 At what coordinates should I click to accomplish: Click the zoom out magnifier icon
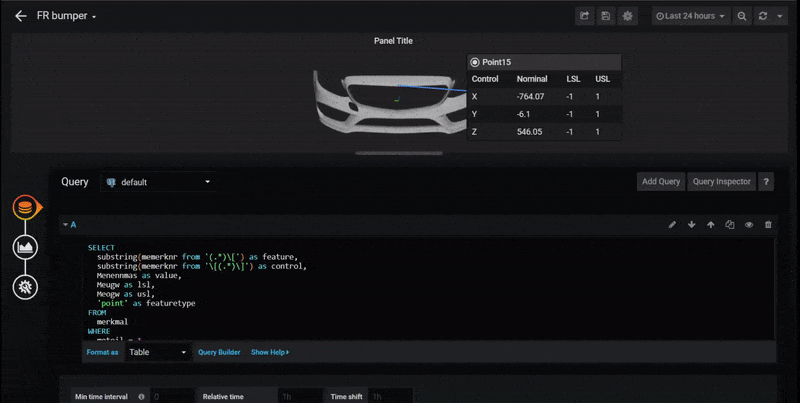click(x=742, y=16)
